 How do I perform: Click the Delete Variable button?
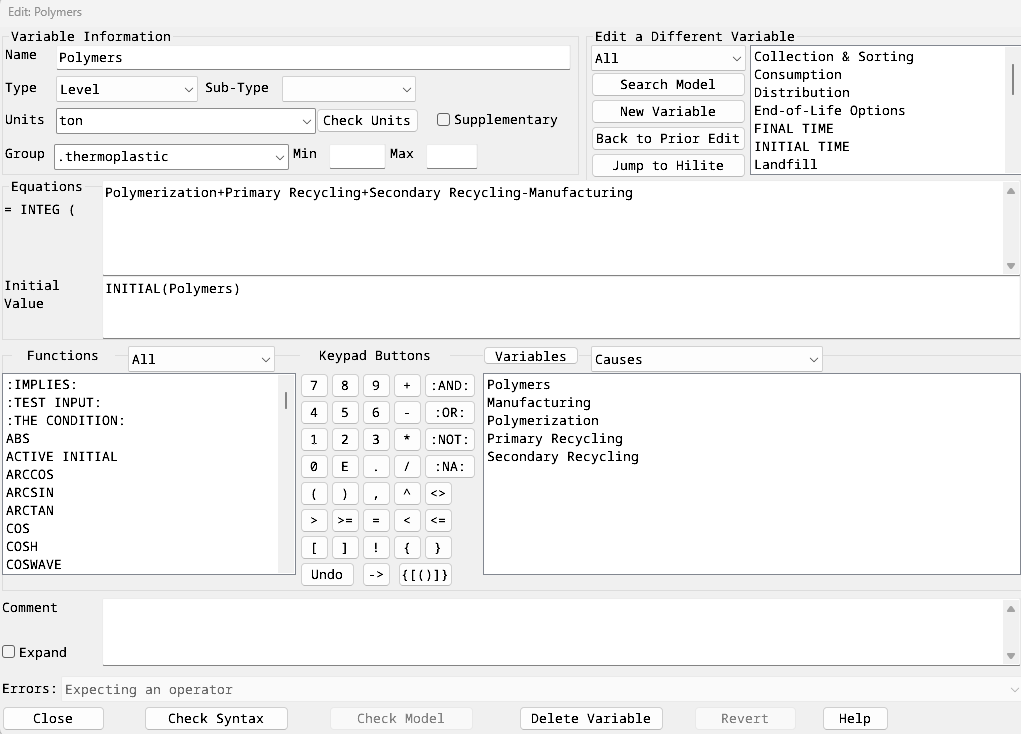[591, 718]
